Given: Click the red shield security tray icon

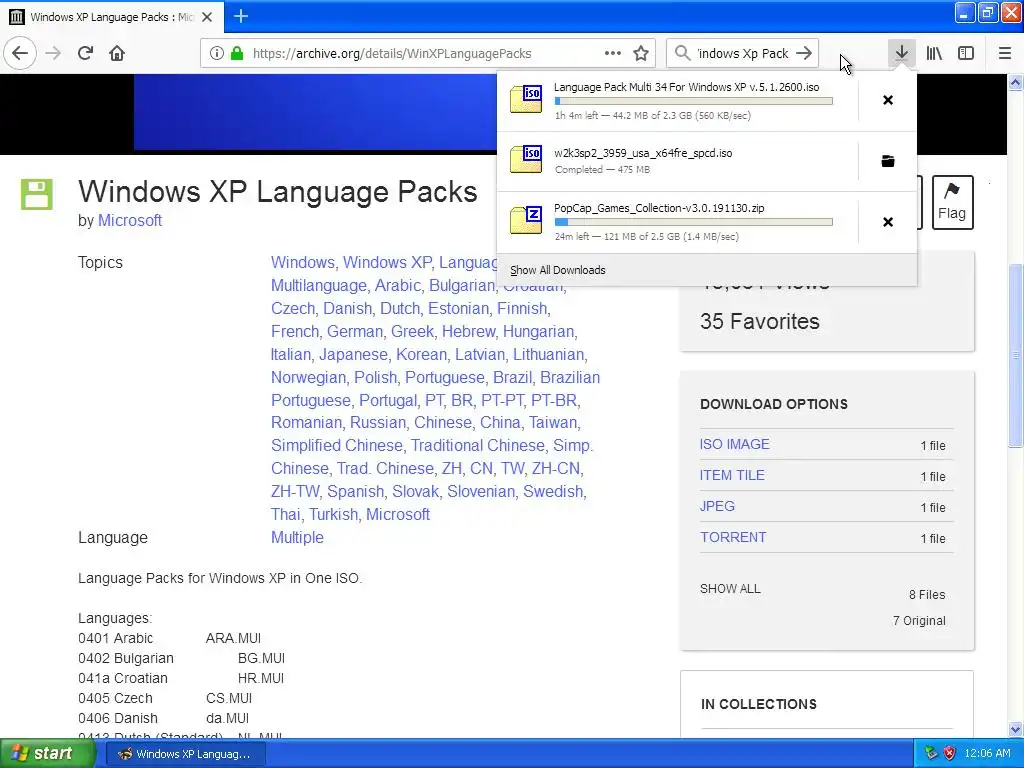Looking at the screenshot, I should coord(949,753).
